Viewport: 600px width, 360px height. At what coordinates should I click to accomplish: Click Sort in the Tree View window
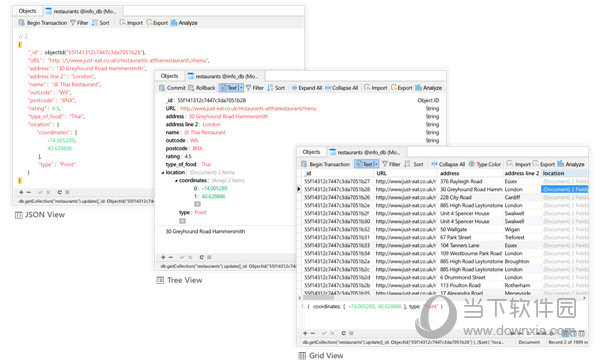[x=276, y=88]
